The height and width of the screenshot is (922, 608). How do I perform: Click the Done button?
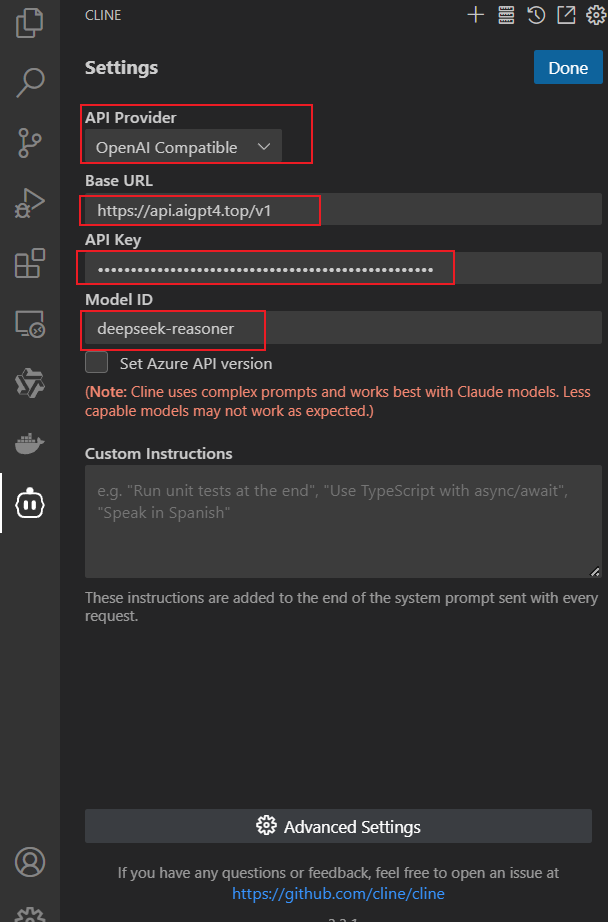pyautogui.click(x=568, y=67)
